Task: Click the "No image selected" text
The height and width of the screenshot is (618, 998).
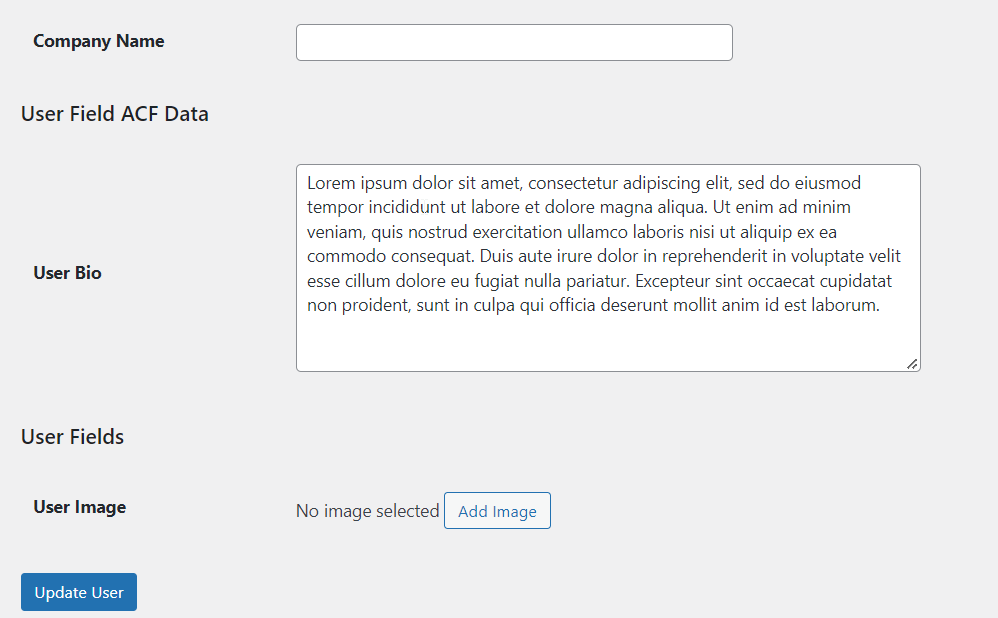Action: (367, 511)
